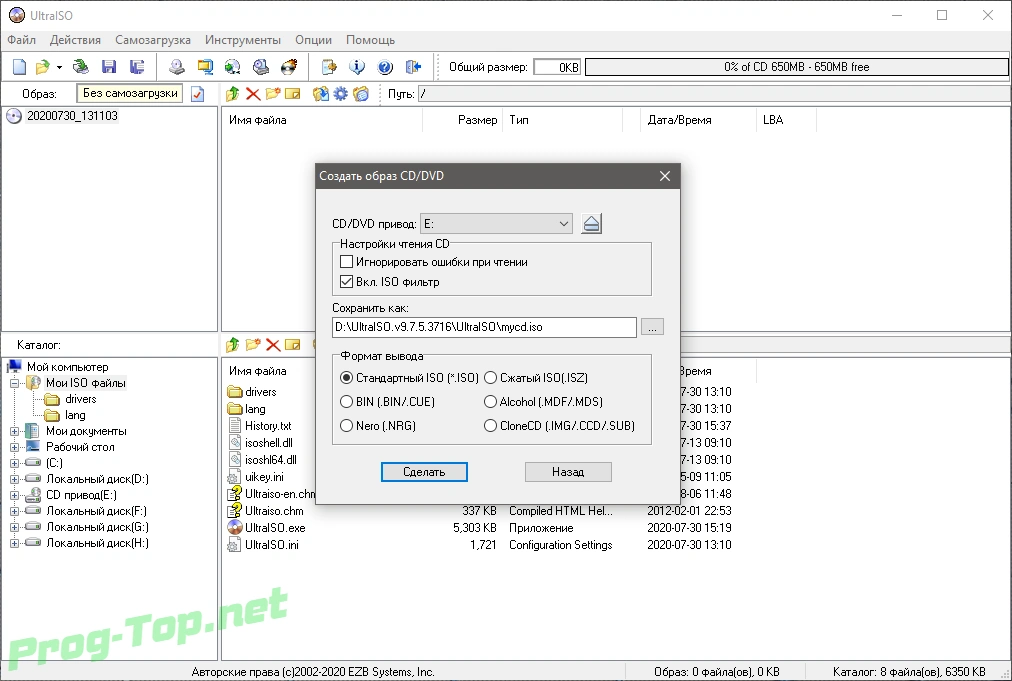Click the mount to virtual drive icon
The image size is (1012, 681).
click(x=261, y=66)
